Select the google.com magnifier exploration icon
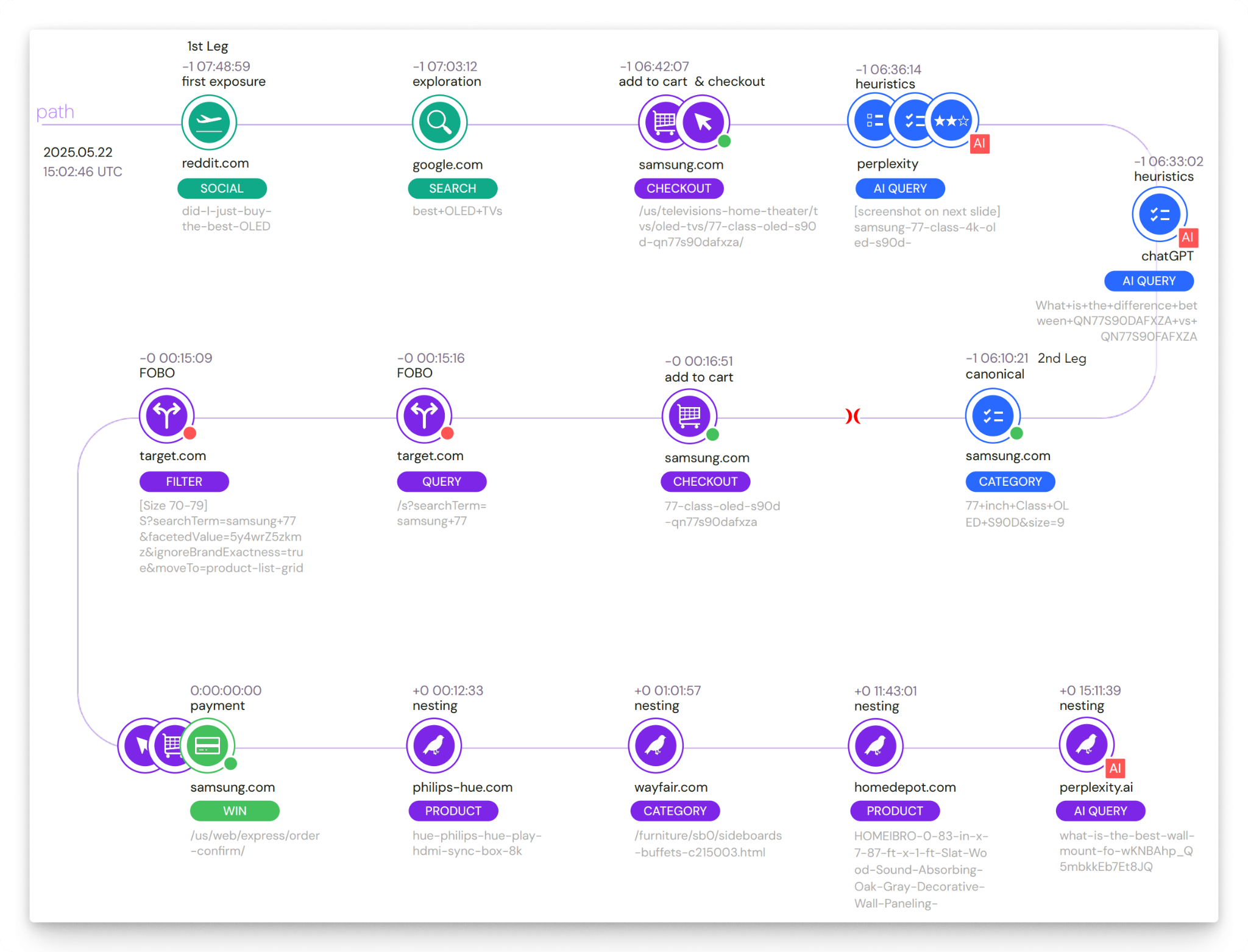 pyautogui.click(x=439, y=123)
